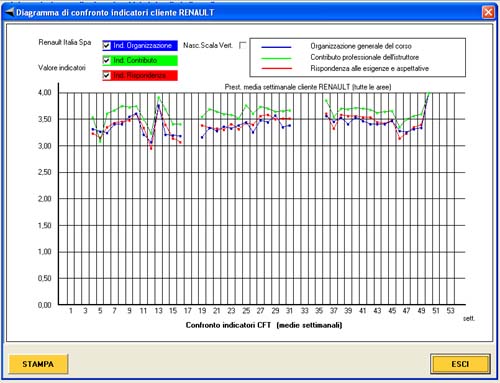Click the 2,00 y-axis value

point(45,199)
